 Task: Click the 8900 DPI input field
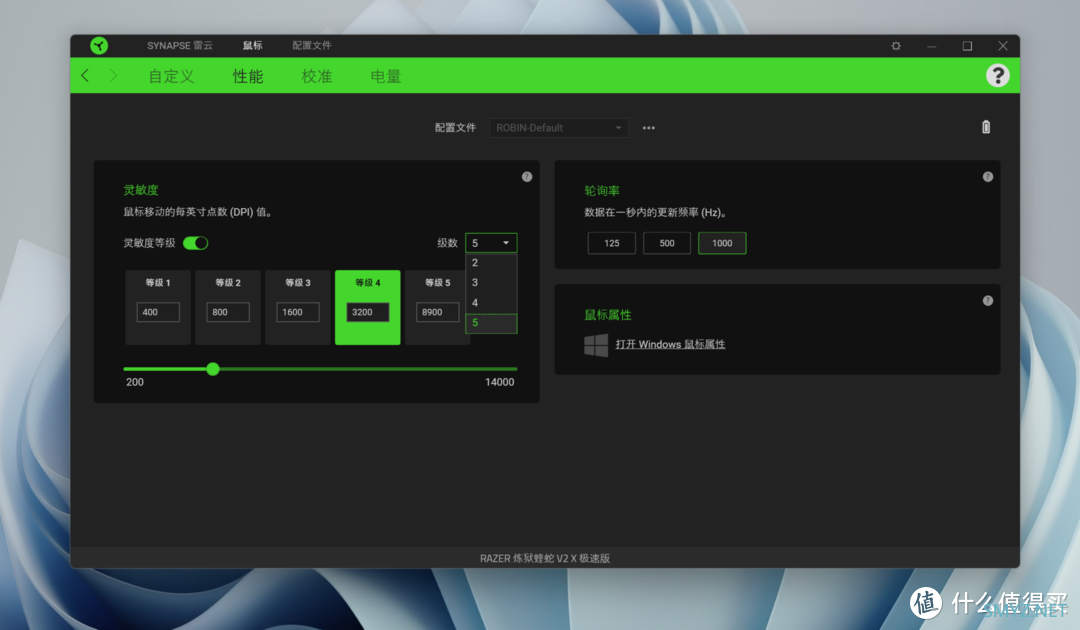437,312
